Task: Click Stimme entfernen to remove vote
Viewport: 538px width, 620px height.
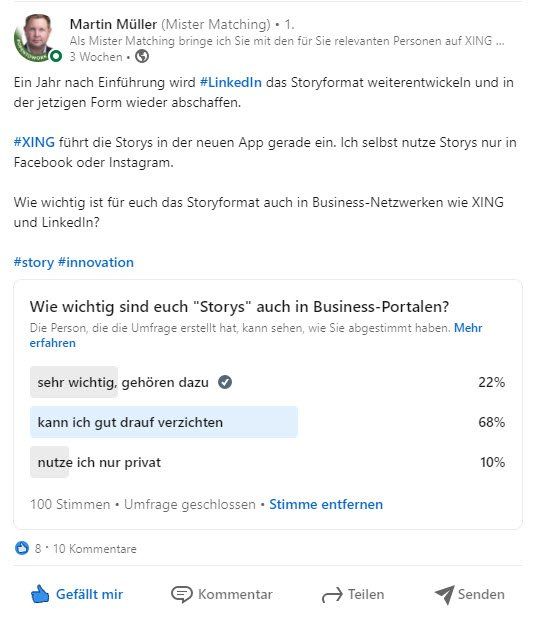Action: pyautogui.click(x=326, y=505)
